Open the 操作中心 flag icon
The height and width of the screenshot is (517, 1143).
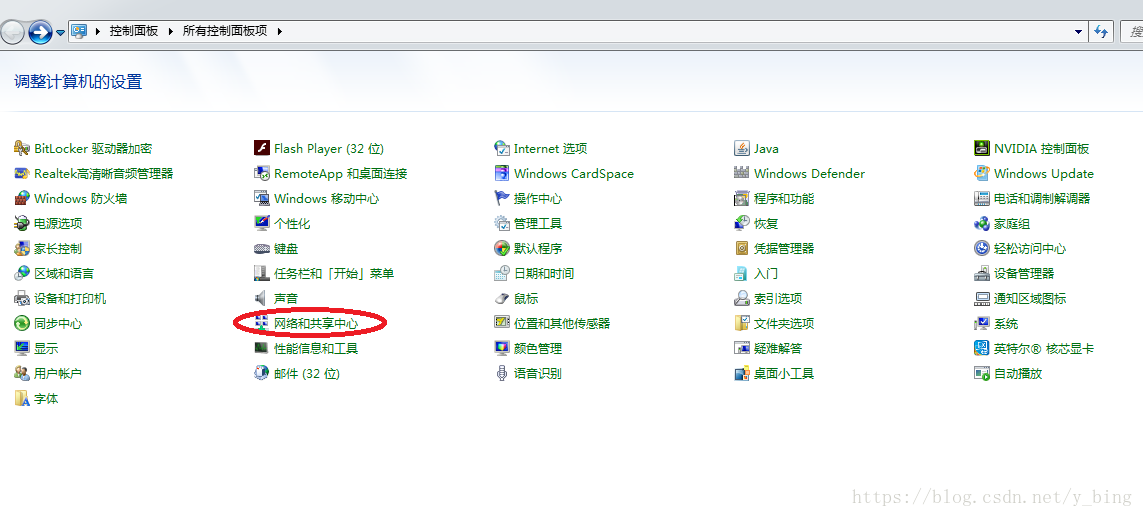pyautogui.click(x=502, y=198)
